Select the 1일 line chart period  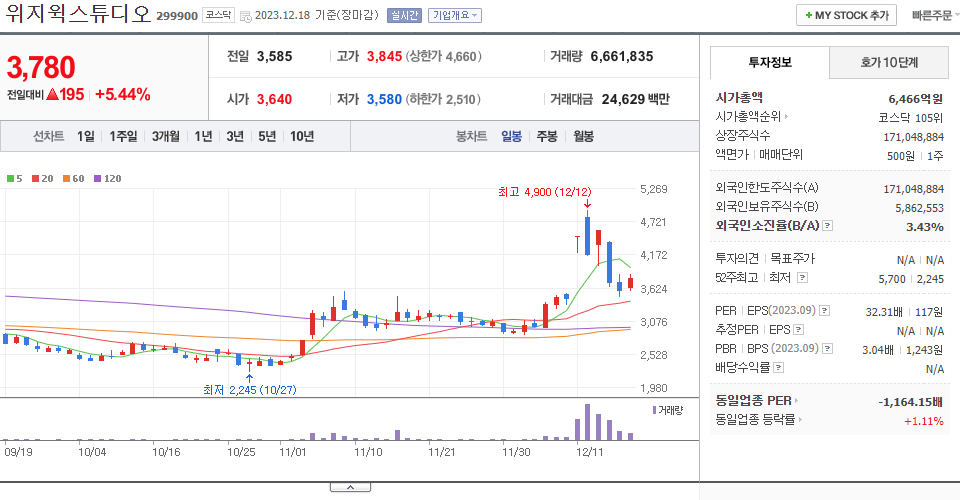86,136
